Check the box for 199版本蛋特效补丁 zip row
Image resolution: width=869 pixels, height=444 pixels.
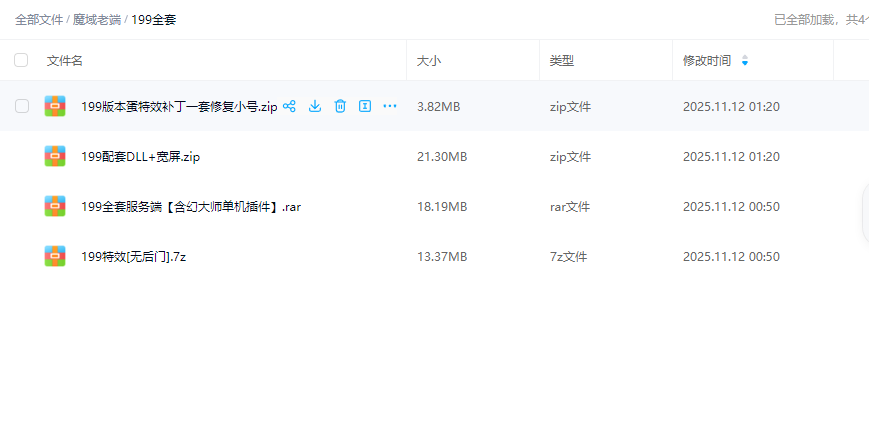pyautogui.click(x=21, y=106)
